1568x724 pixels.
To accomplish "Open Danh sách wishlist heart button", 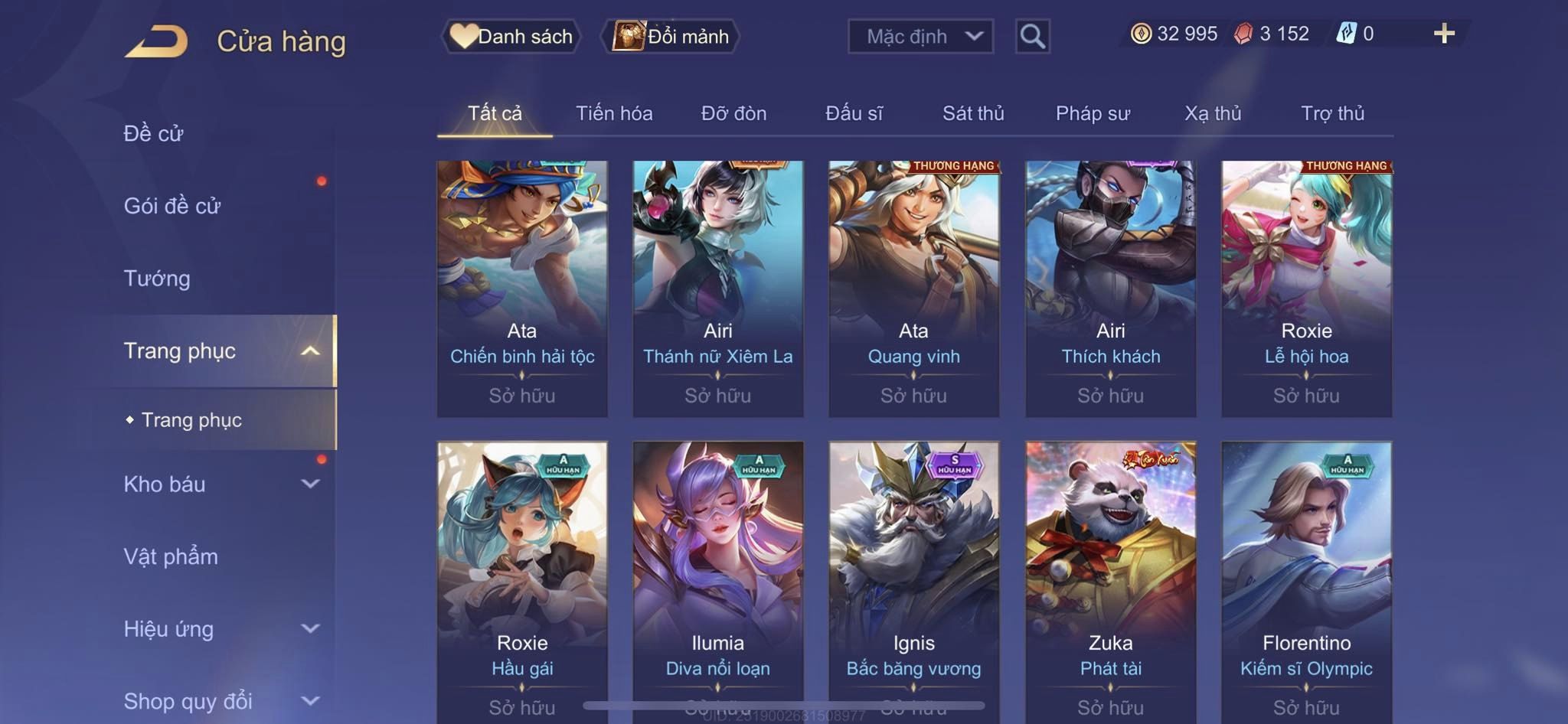I will 511,36.
